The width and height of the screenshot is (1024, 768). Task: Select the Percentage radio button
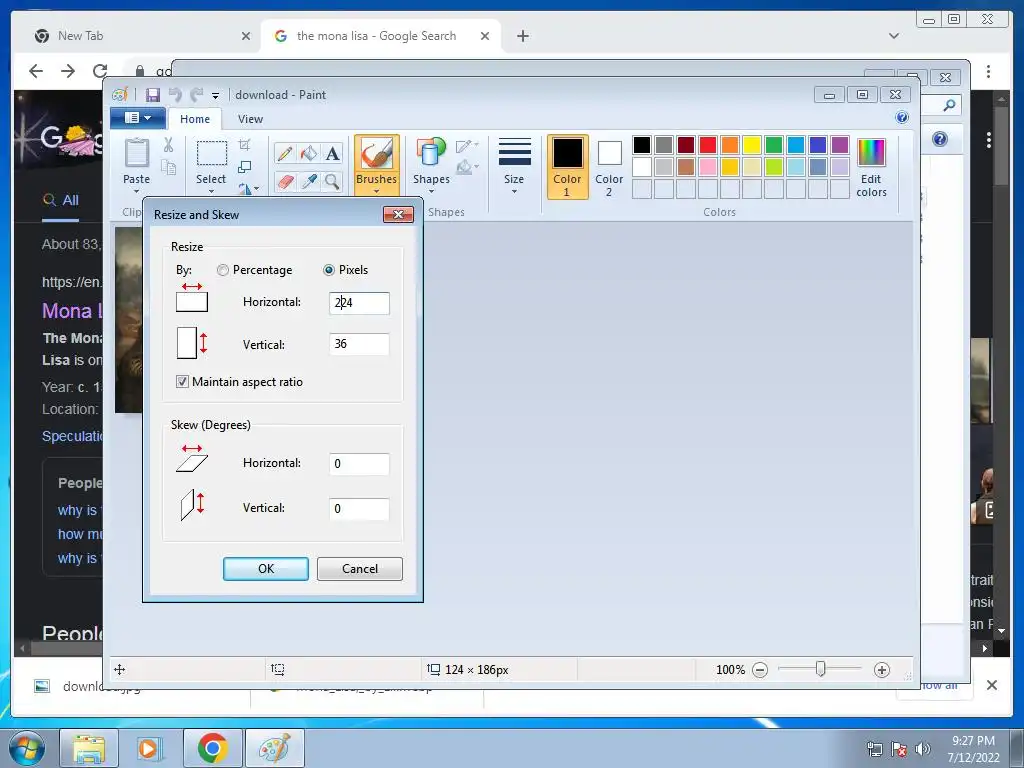(x=223, y=270)
